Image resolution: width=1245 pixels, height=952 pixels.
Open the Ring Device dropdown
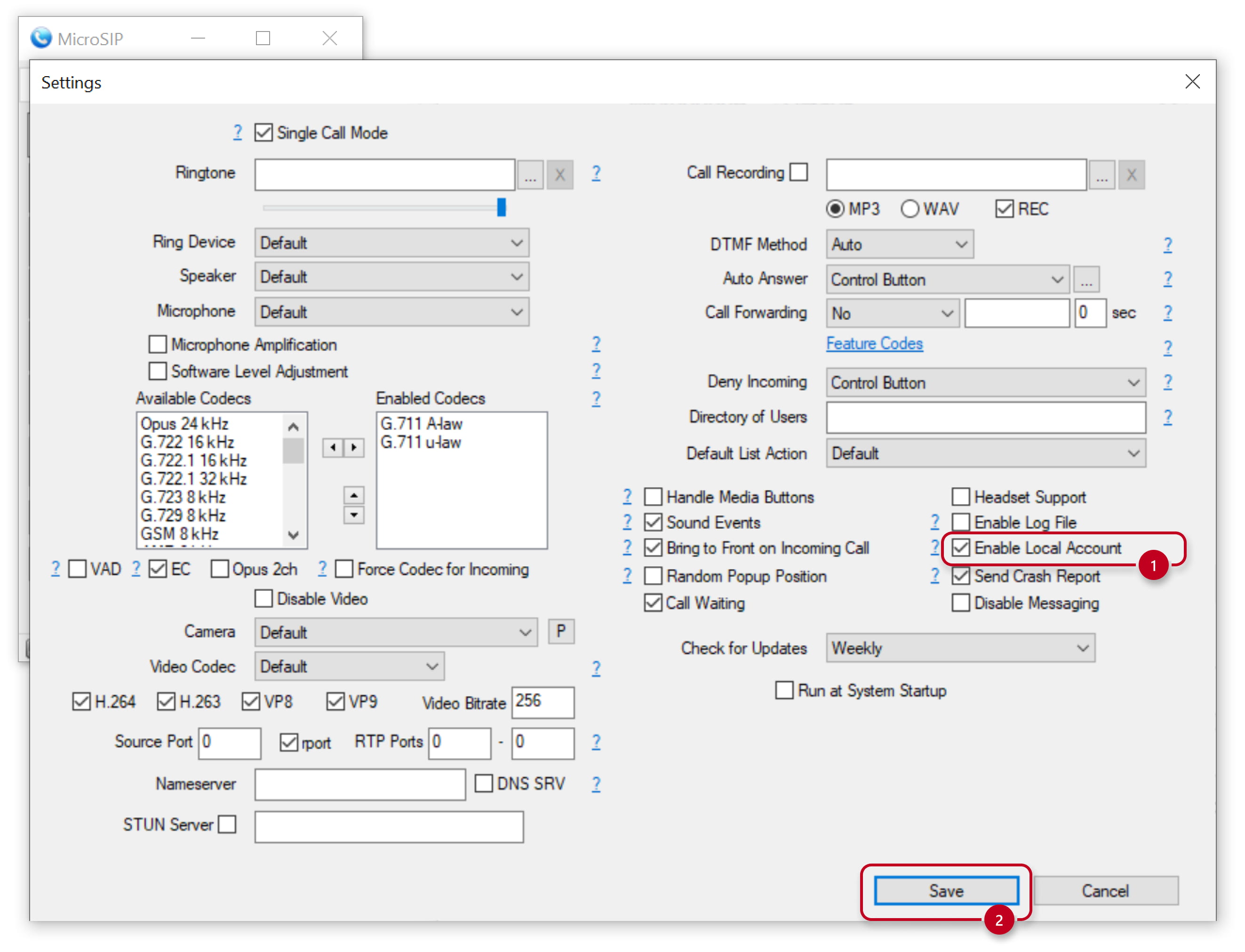point(392,243)
